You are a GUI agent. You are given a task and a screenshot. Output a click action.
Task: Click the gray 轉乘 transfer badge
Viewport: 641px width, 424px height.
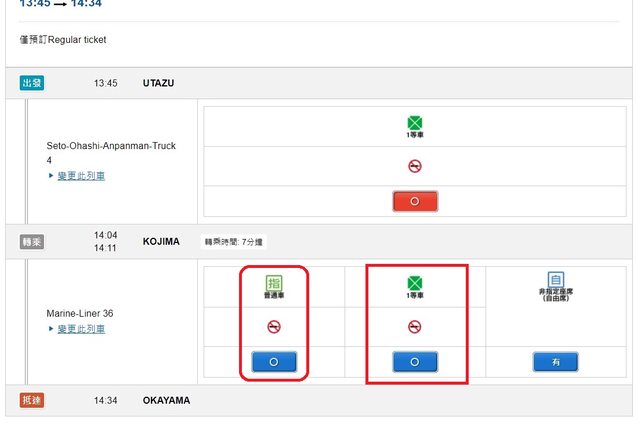(32, 242)
